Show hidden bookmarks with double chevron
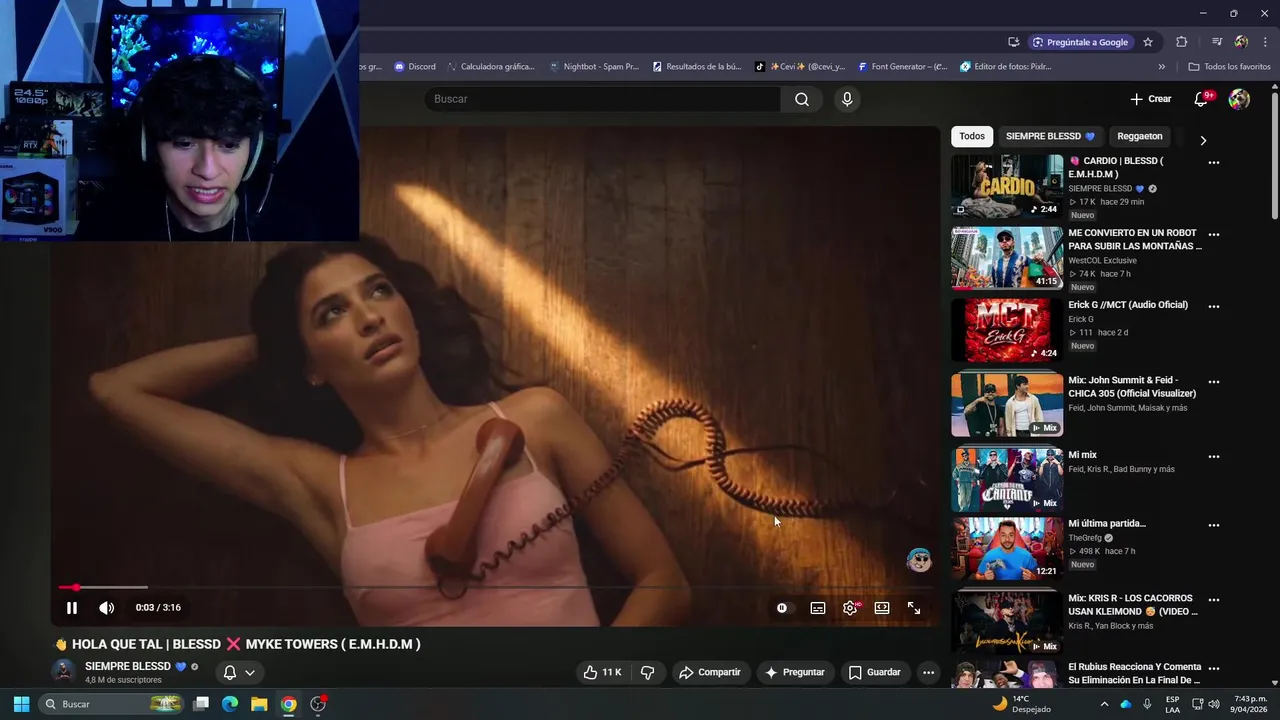 [x=1162, y=67]
